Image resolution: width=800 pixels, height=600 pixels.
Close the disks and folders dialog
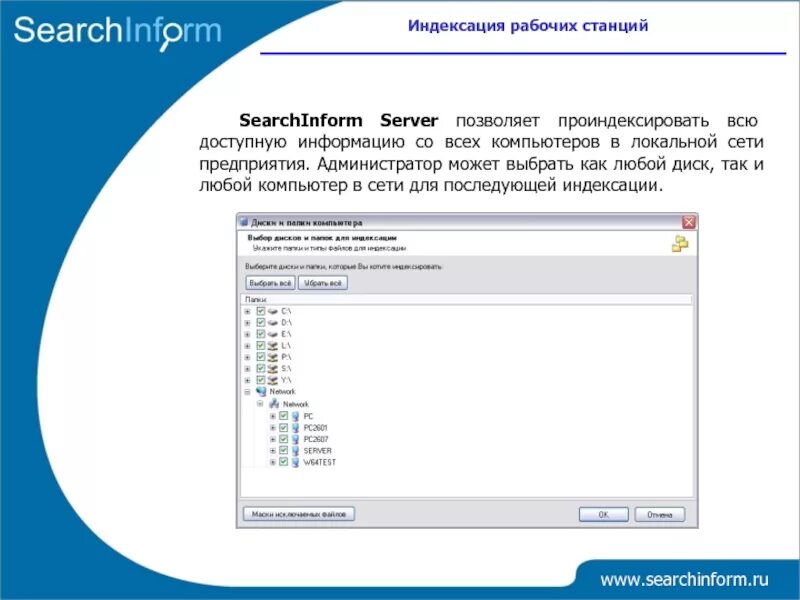pyautogui.click(x=689, y=222)
